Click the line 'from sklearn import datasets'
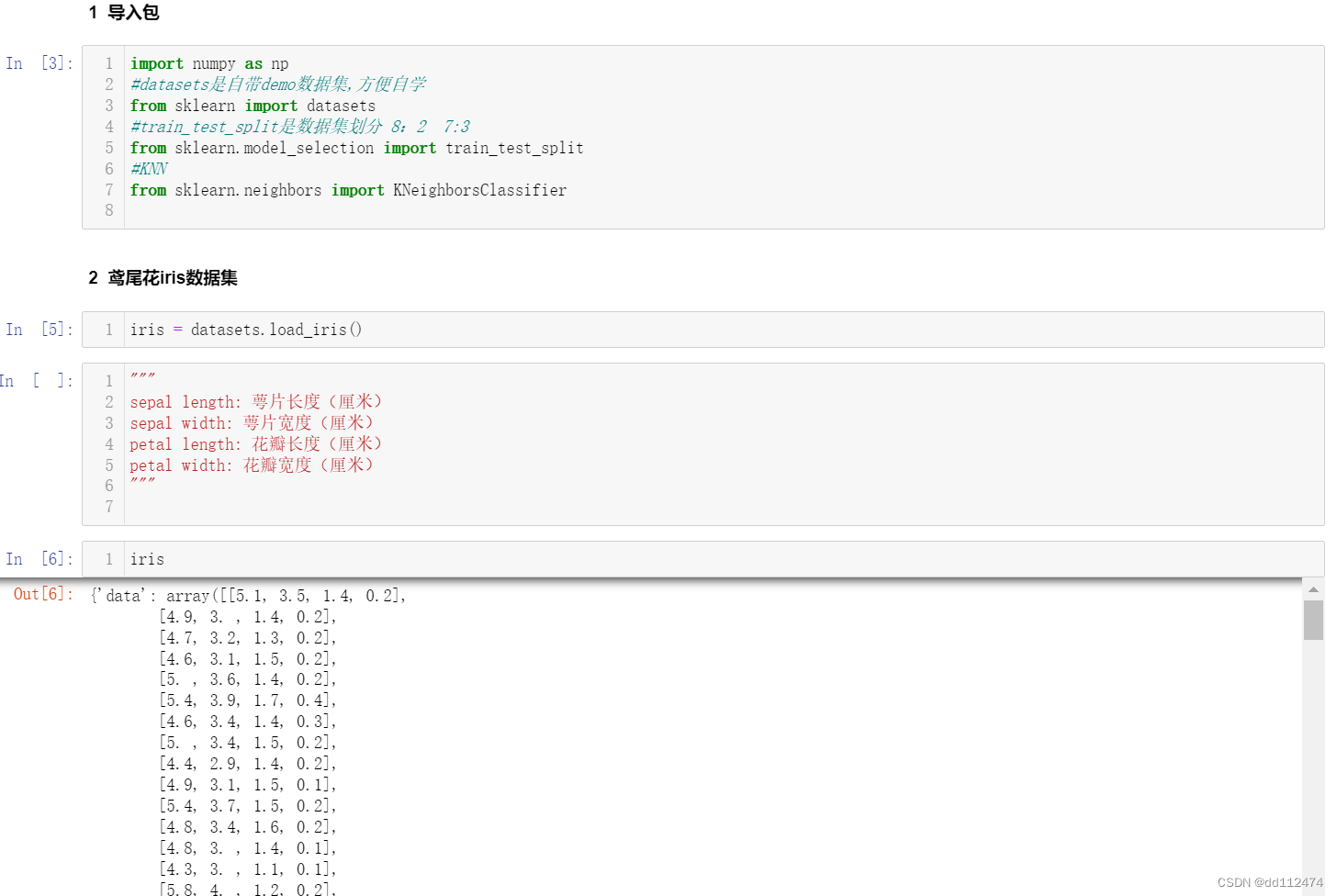Viewport: 1337px width, 896px height. click(x=253, y=106)
